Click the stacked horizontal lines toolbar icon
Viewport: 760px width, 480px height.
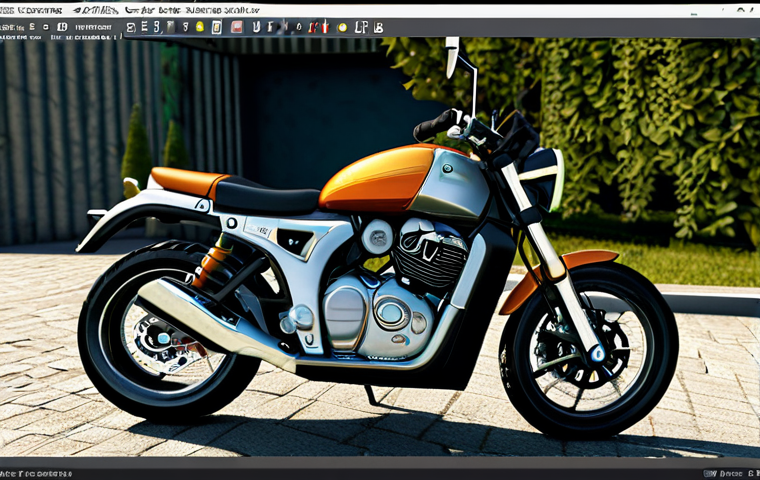(144, 27)
